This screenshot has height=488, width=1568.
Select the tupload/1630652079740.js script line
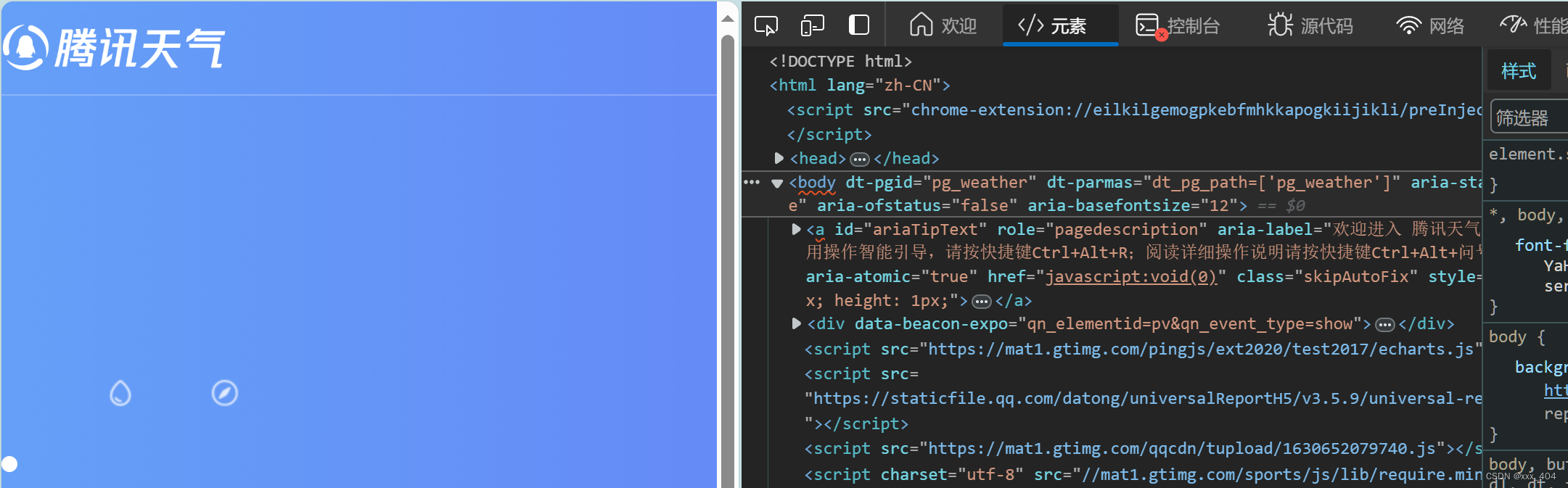1143,448
